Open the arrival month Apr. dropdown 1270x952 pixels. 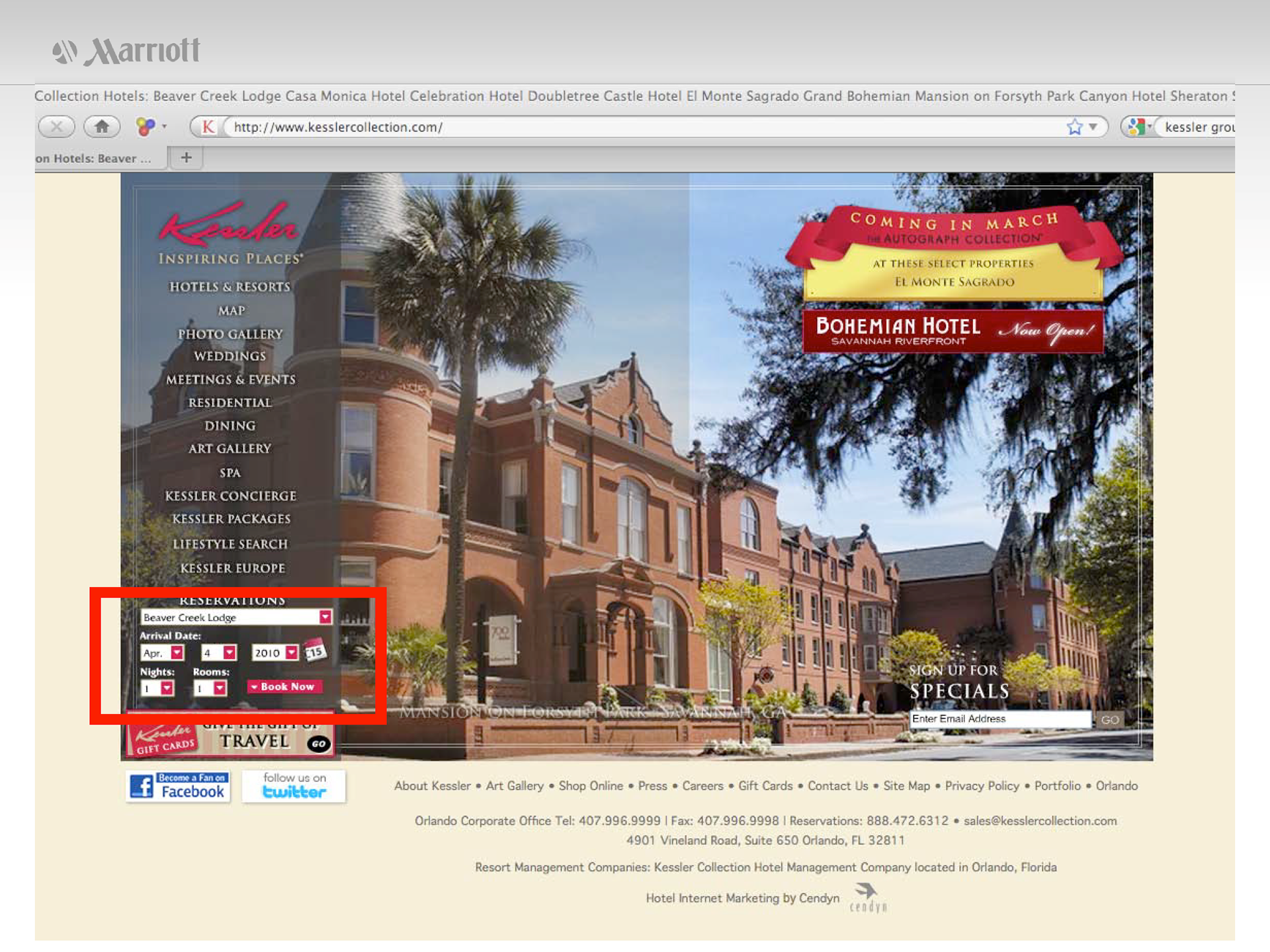tap(162, 653)
